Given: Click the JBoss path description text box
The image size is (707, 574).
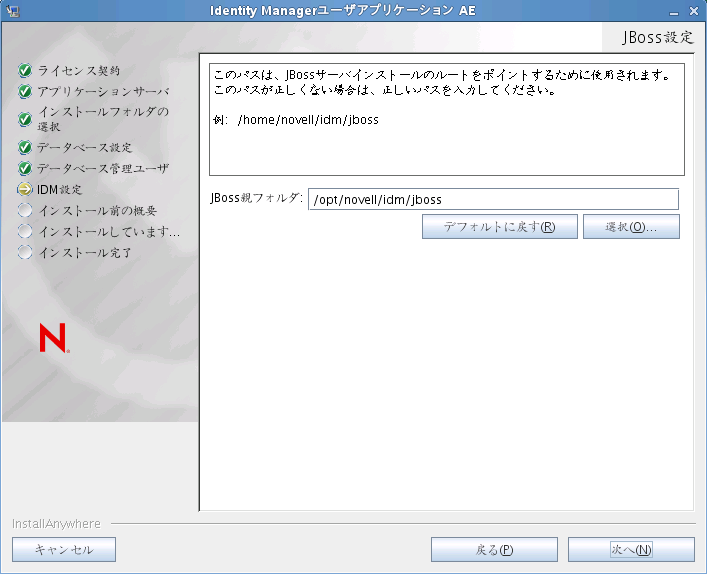Looking at the screenshot, I should click(x=447, y=119).
